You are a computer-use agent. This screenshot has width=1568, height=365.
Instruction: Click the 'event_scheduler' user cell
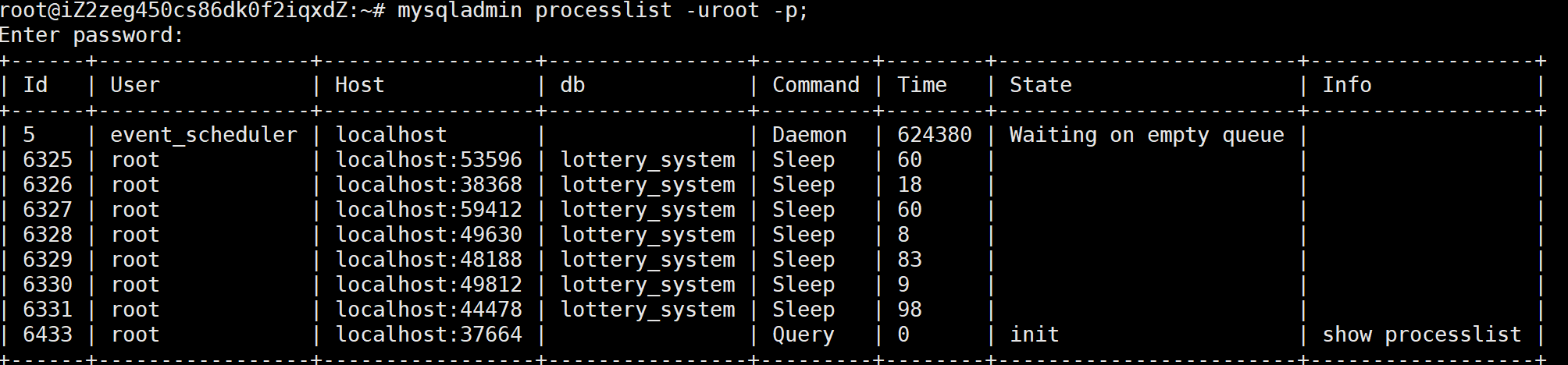(x=204, y=135)
